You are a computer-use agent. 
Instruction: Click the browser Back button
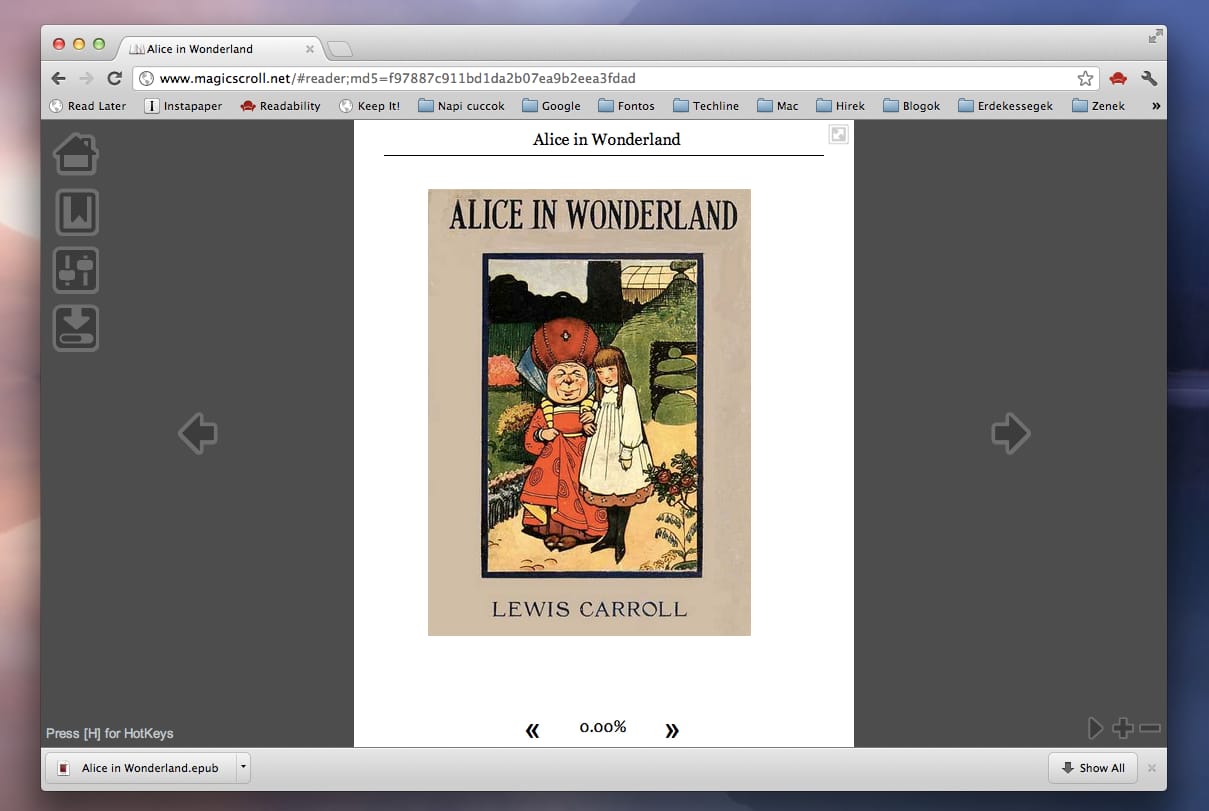[x=59, y=78]
